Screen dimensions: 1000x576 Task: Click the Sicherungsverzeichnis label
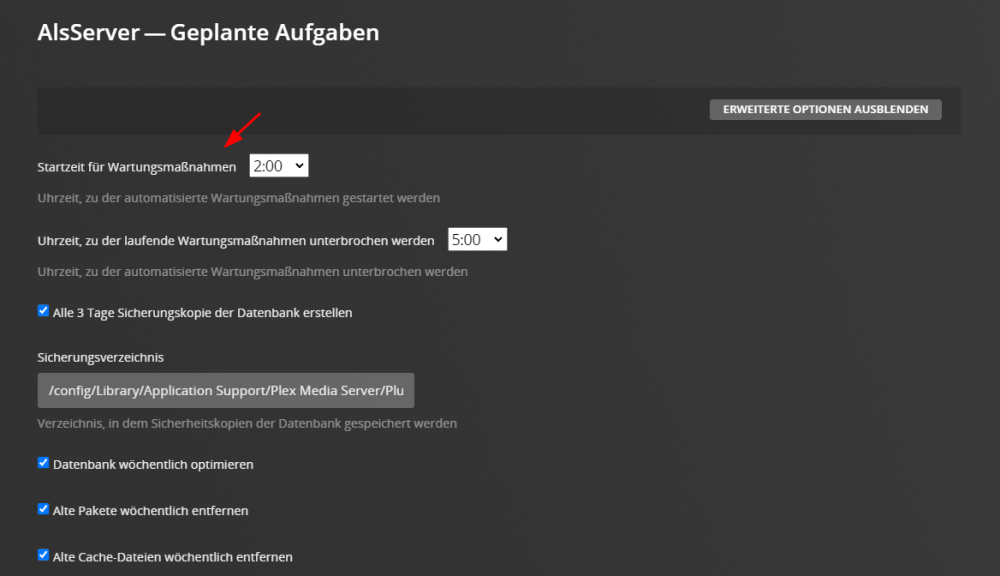100,357
